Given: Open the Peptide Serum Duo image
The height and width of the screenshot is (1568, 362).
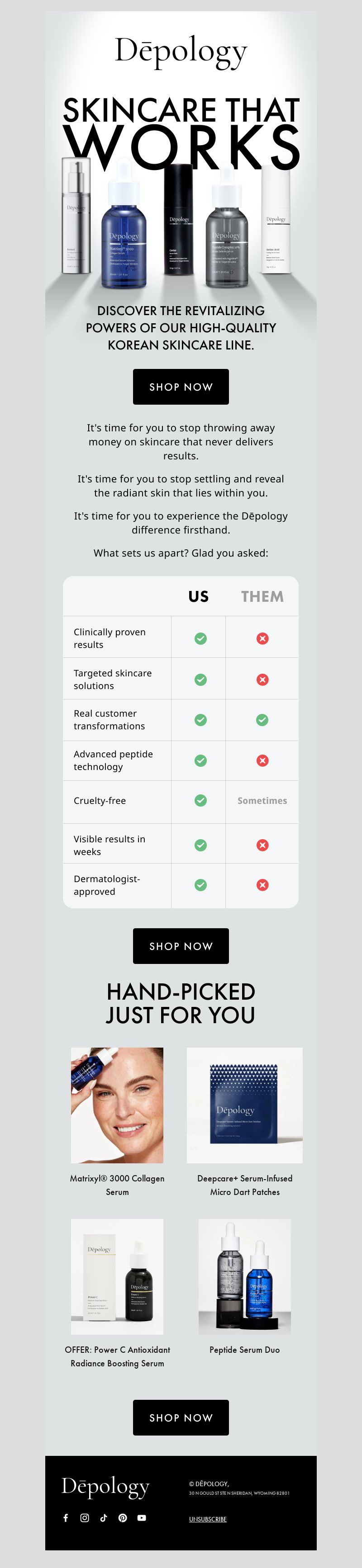Looking at the screenshot, I should point(244,1276).
